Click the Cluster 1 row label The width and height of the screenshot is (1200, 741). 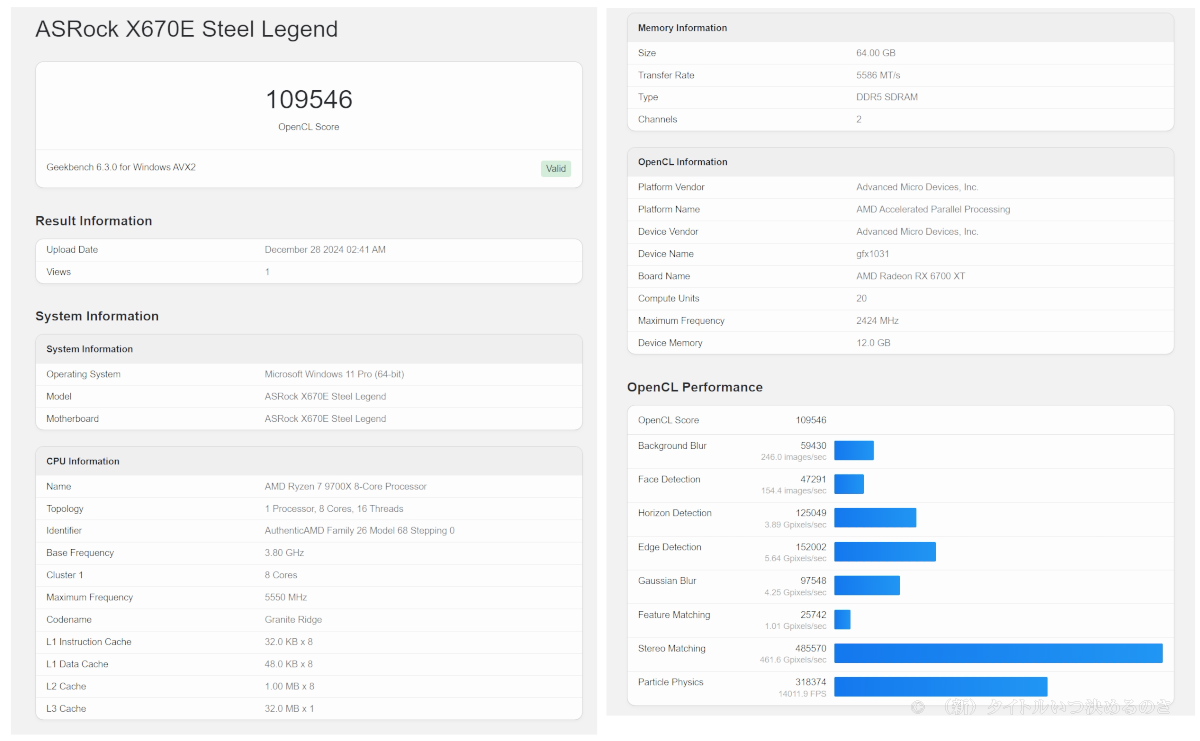click(x=65, y=575)
